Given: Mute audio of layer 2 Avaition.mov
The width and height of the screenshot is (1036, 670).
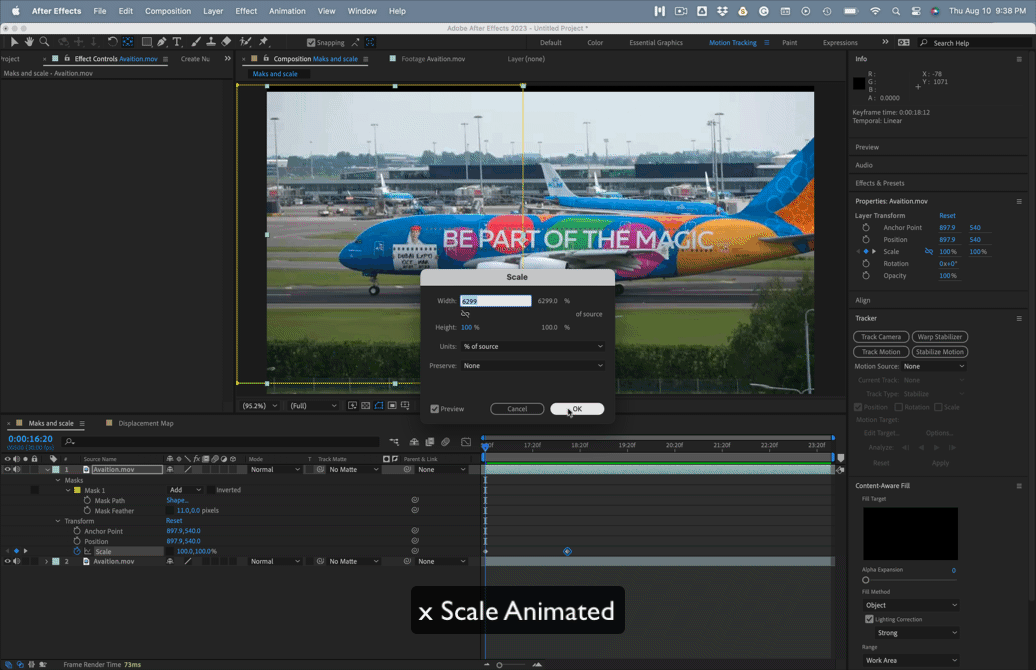Looking at the screenshot, I should point(17,562).
